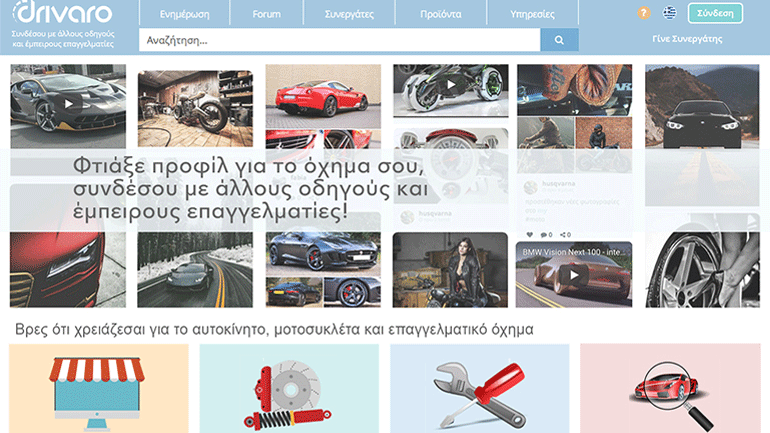770x433 pixels.
Task: Open the Ενημέρωση menu item
Action: click(x=185, y=14)
